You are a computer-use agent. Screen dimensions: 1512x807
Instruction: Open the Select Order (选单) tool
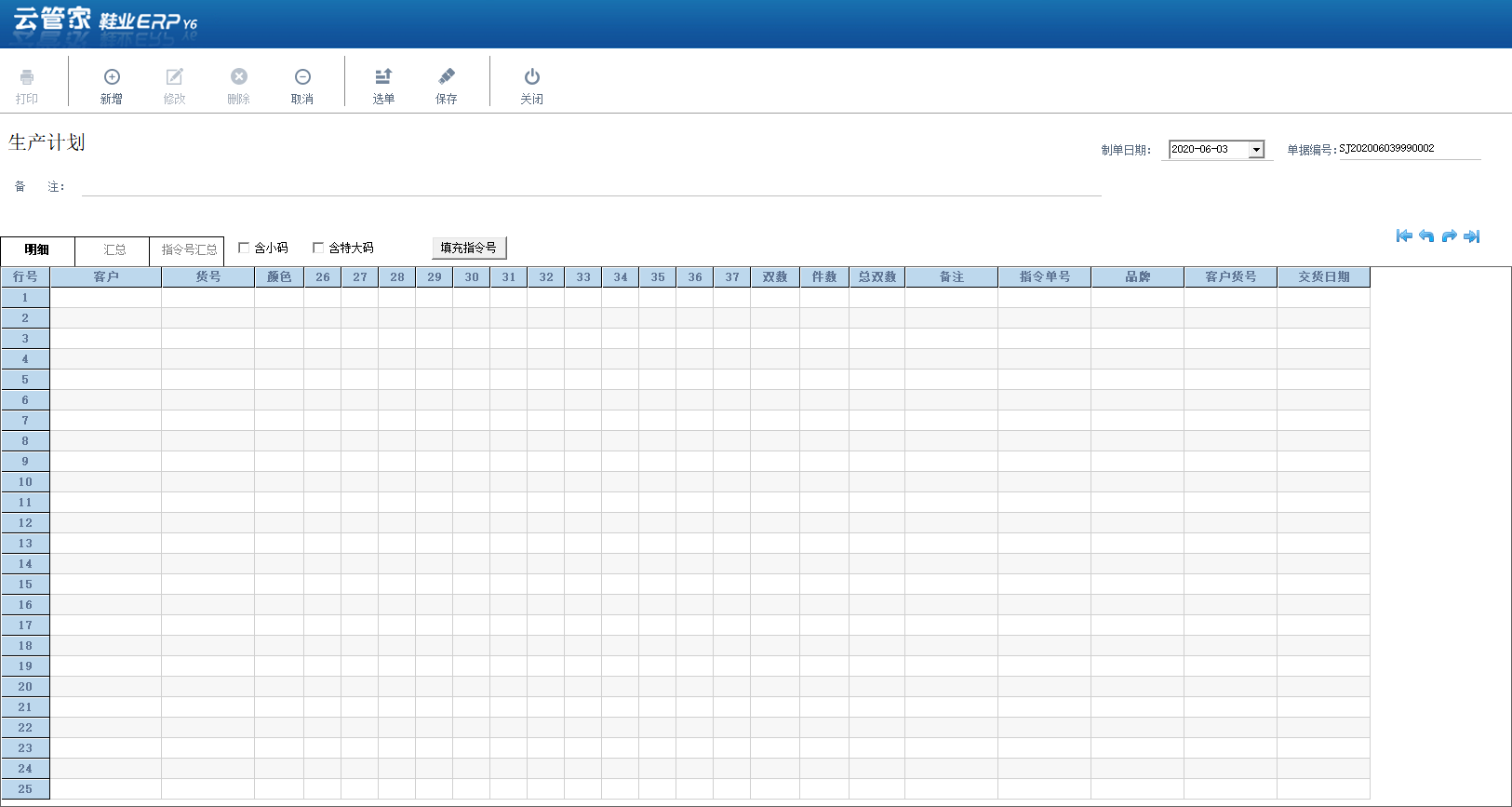pos(383,77)
